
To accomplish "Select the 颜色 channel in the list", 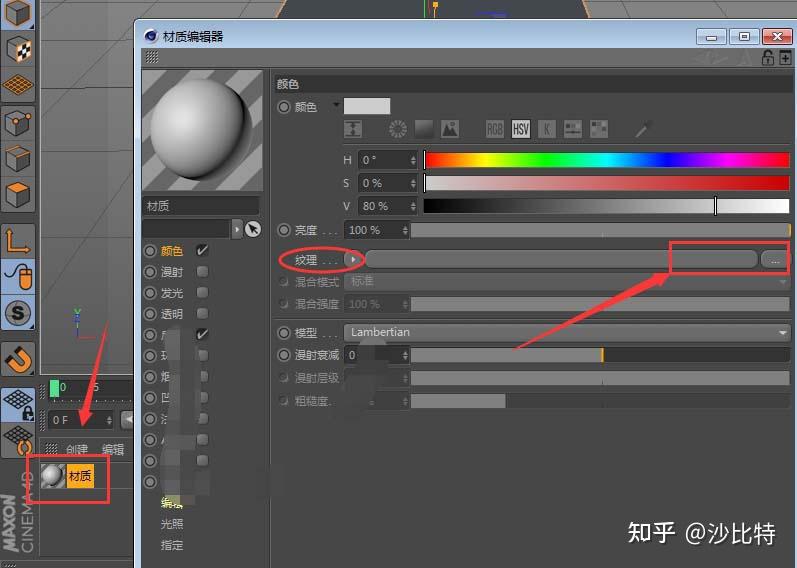I will tap(171, 251).
